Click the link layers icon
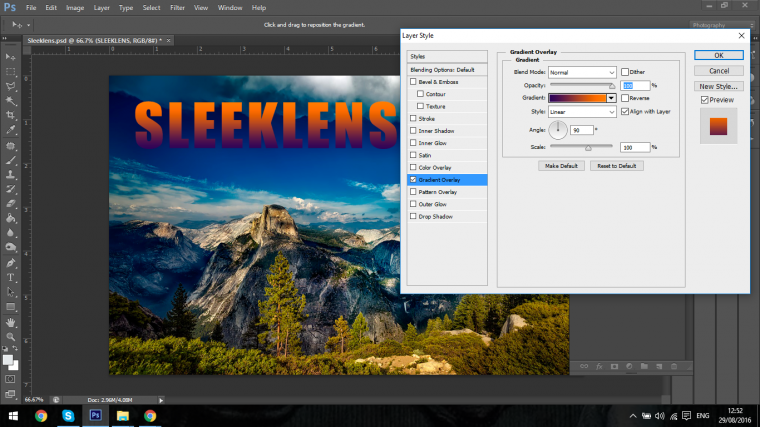This screenshot has height=427, width=760. pyautogui.click(x=584, y=366)
